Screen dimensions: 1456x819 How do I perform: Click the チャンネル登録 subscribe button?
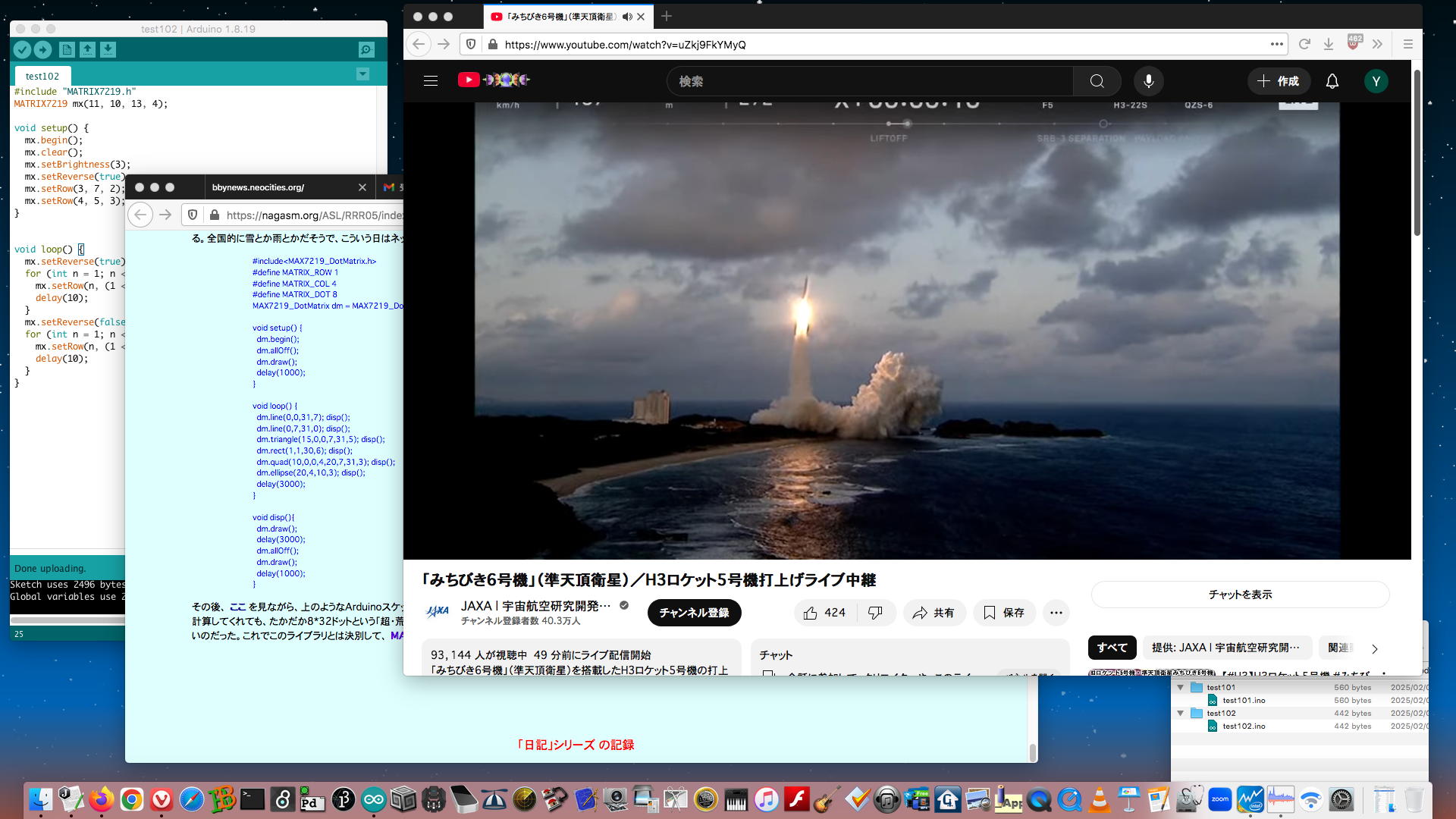coord(694,613)
